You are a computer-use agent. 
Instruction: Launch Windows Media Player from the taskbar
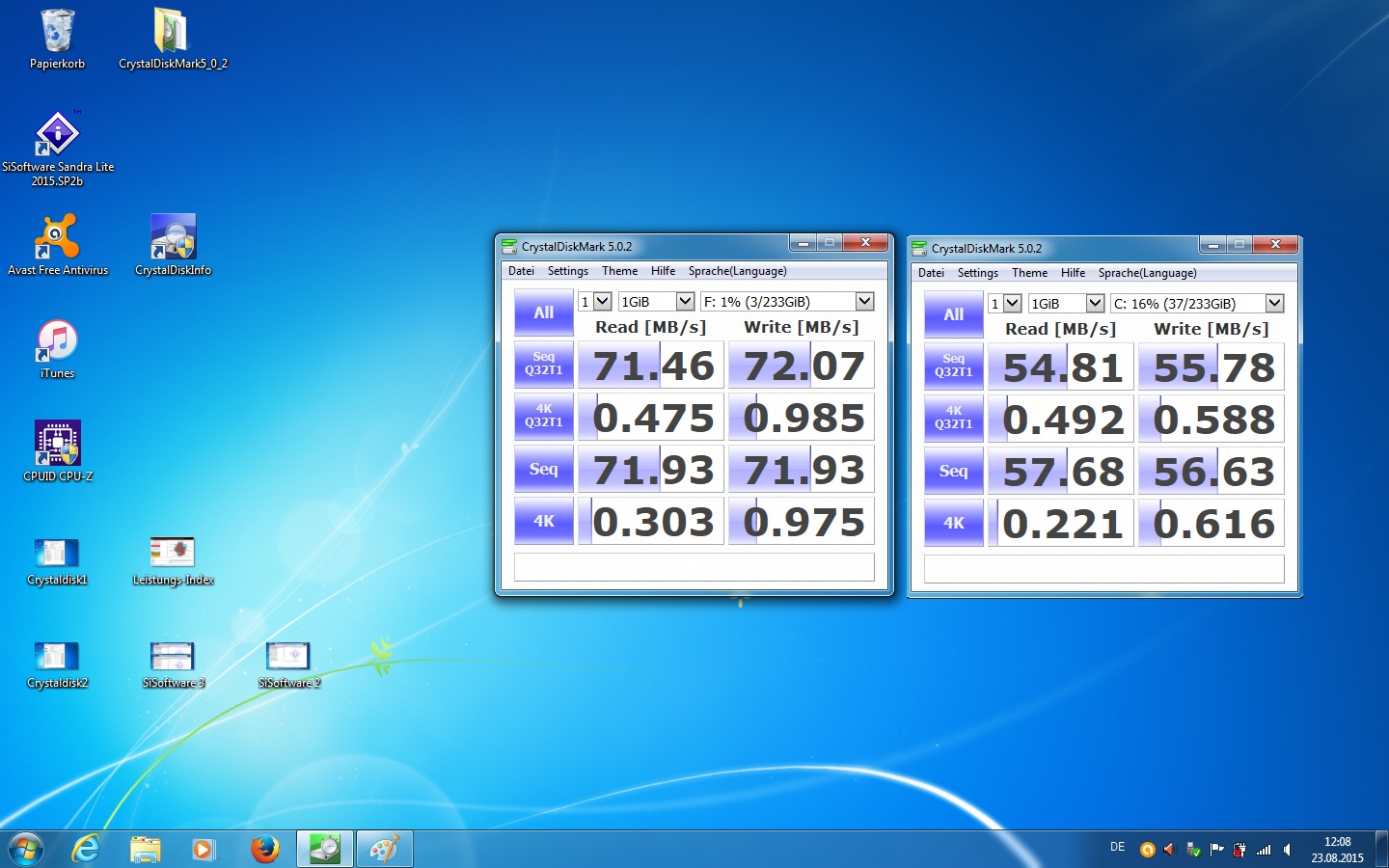pyautogui.click(x=203, y=849)
